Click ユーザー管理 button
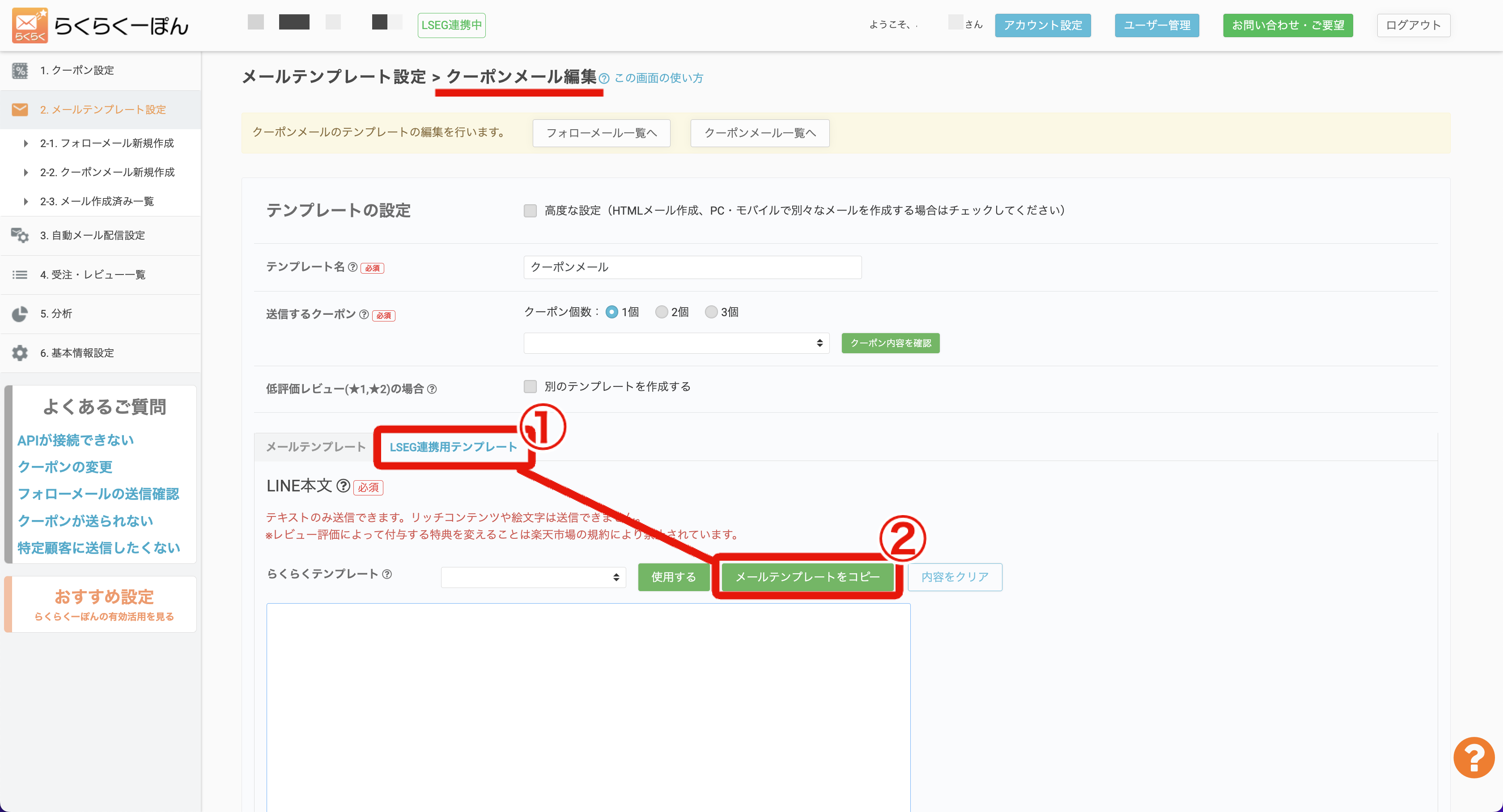Viewport: 1503px width, 812px height. (1157, 25)
